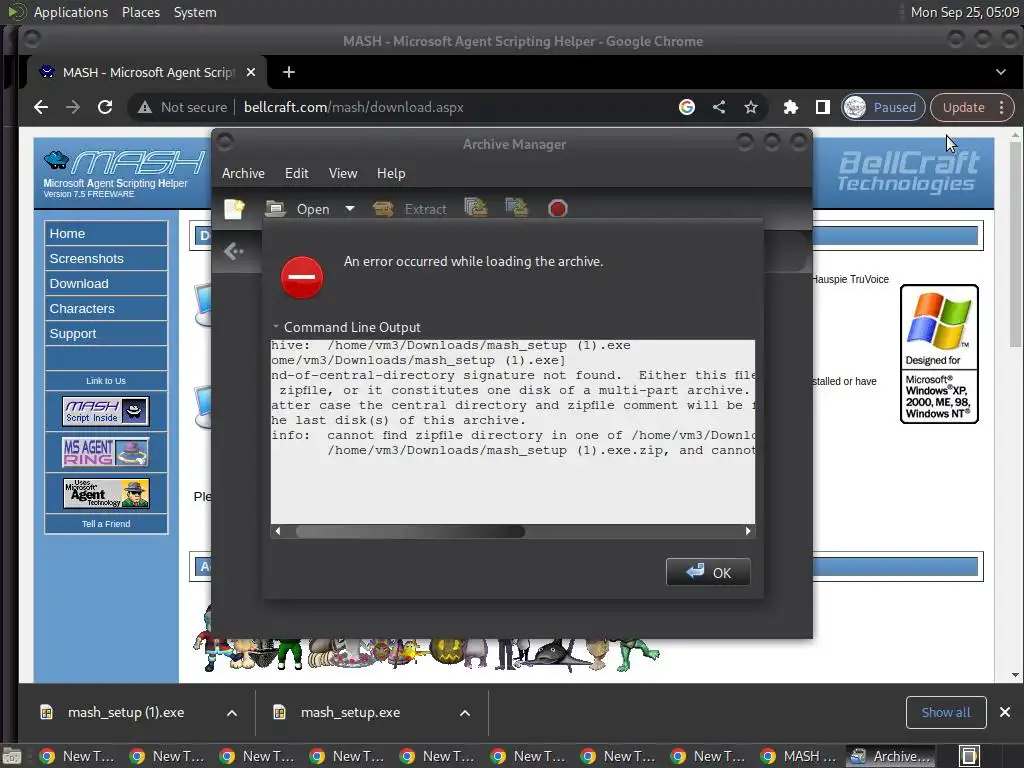Viewport: 1024px width, 768px height.
Task: Click Support in MASH sidebar
Action: [106, 333]
